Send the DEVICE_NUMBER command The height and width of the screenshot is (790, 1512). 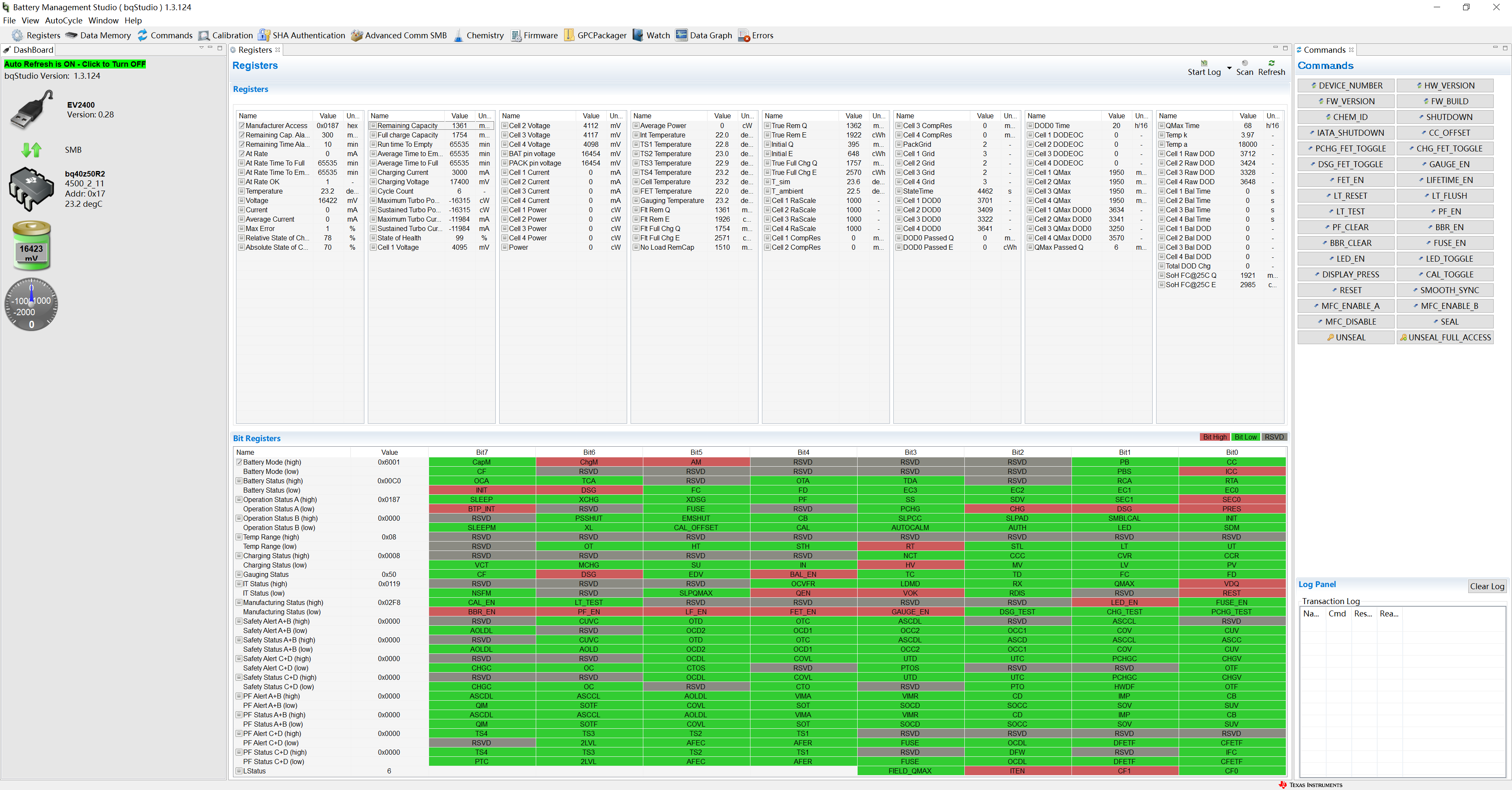tap(1346, 86)
